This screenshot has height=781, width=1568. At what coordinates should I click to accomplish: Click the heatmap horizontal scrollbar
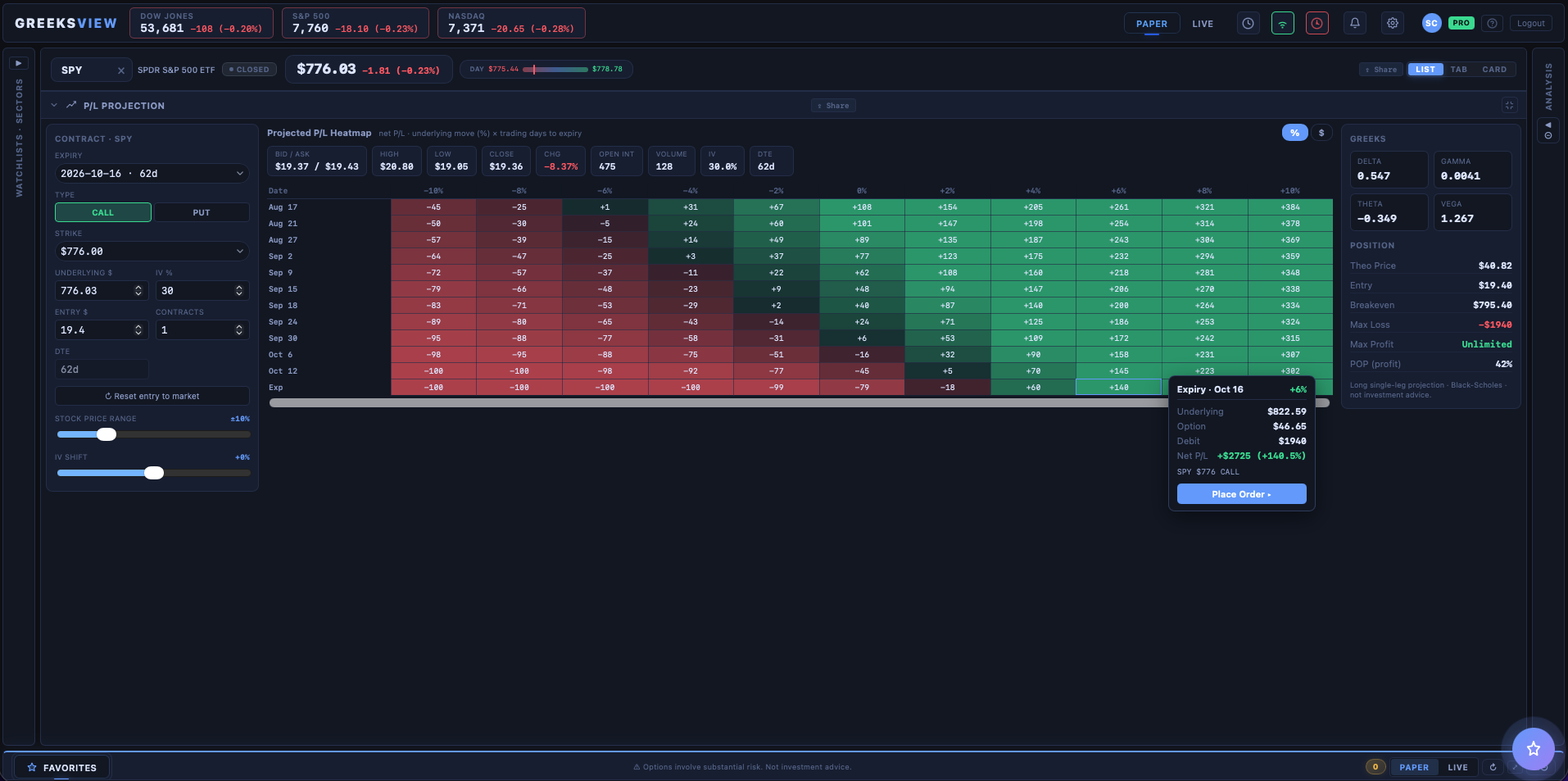[799, 402]
